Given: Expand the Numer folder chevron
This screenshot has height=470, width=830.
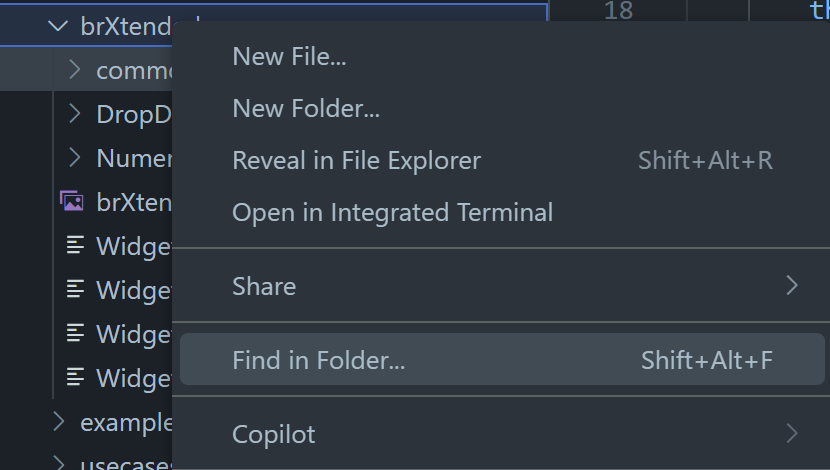Looking at the screenshot, I should pyautogui.click(x=74, y=158).
